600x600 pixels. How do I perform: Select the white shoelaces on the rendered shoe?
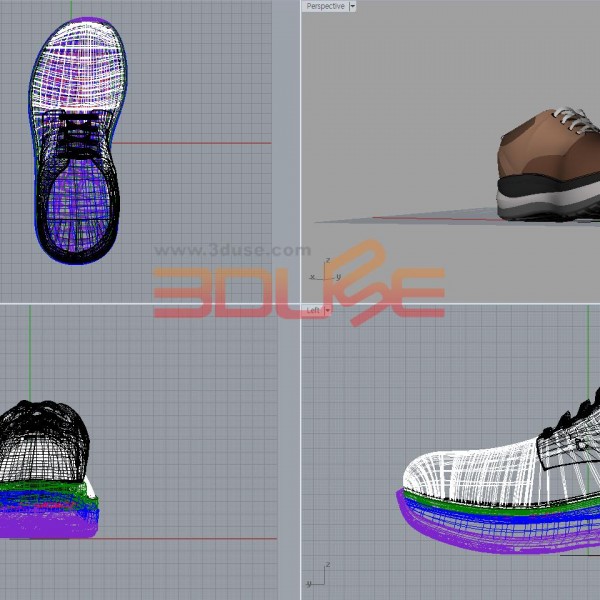pyautogui.click(x=575, y=120)
